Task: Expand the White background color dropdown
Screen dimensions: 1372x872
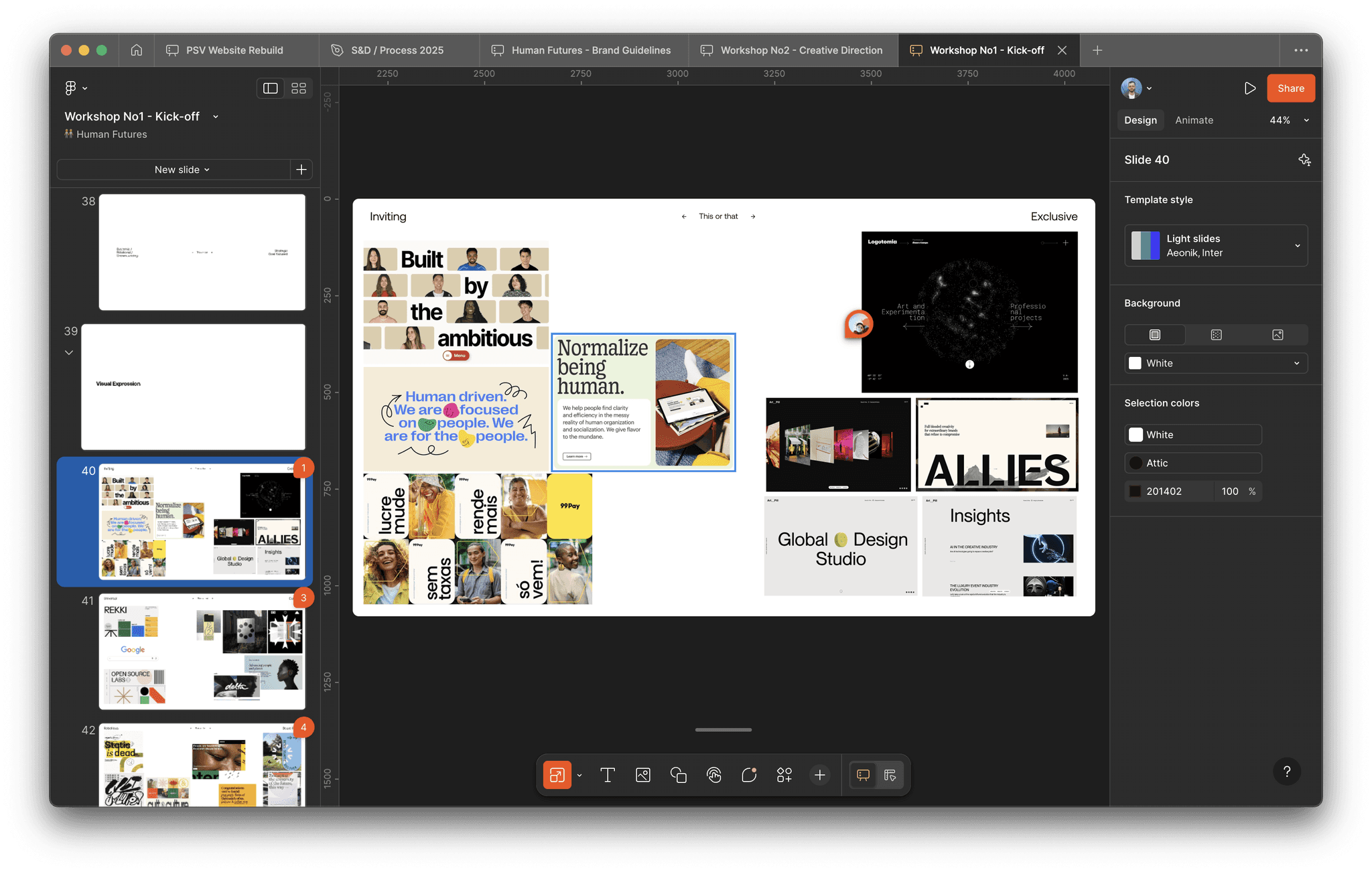Action: [1216, 363]
